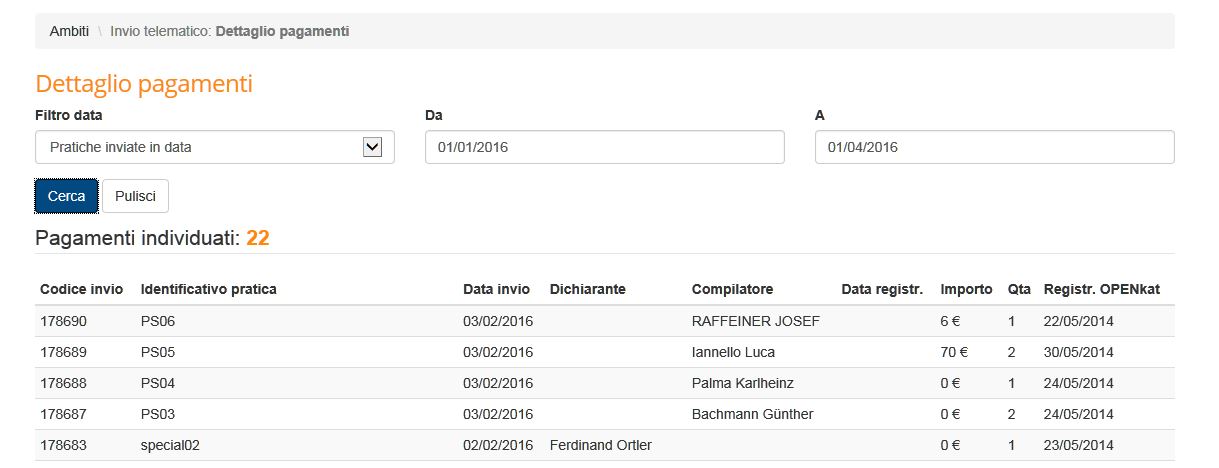Focus the A end date field
This screenshot has height=468, width=1219.
click(x=994, y=147)
